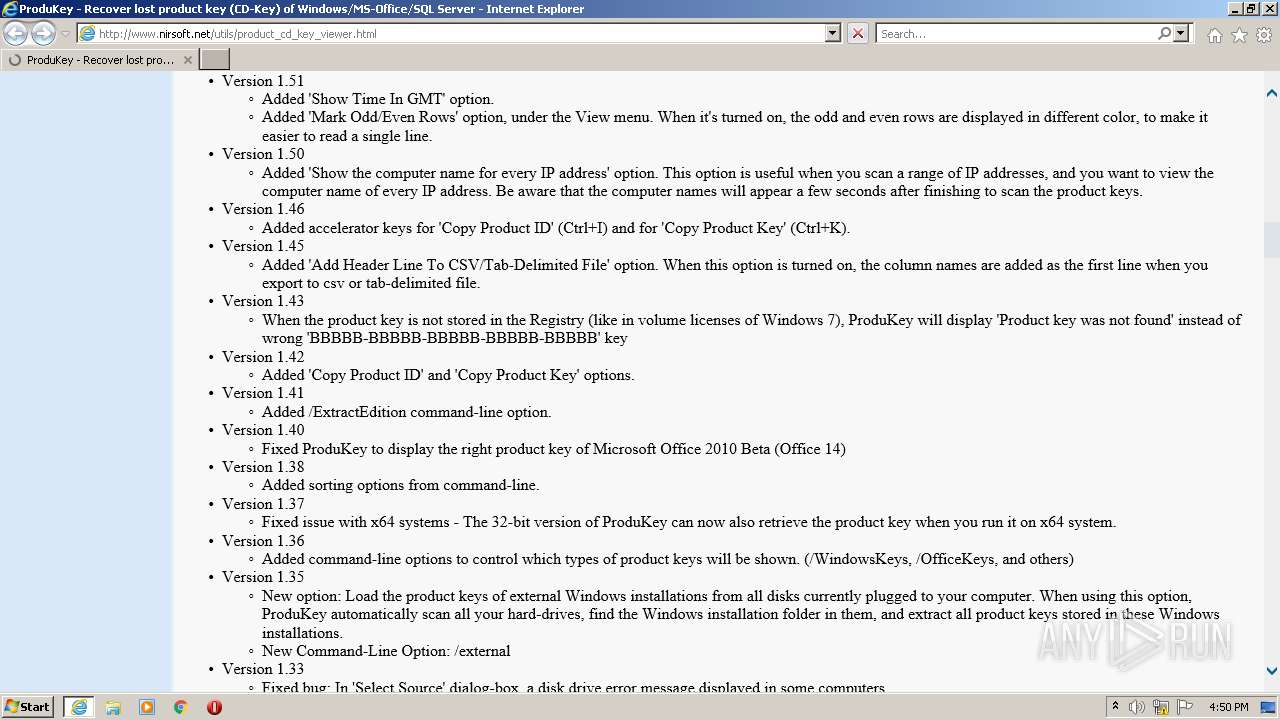Click 'Added /ExtractEdition command-line option.' line

(x=406, y=412)
